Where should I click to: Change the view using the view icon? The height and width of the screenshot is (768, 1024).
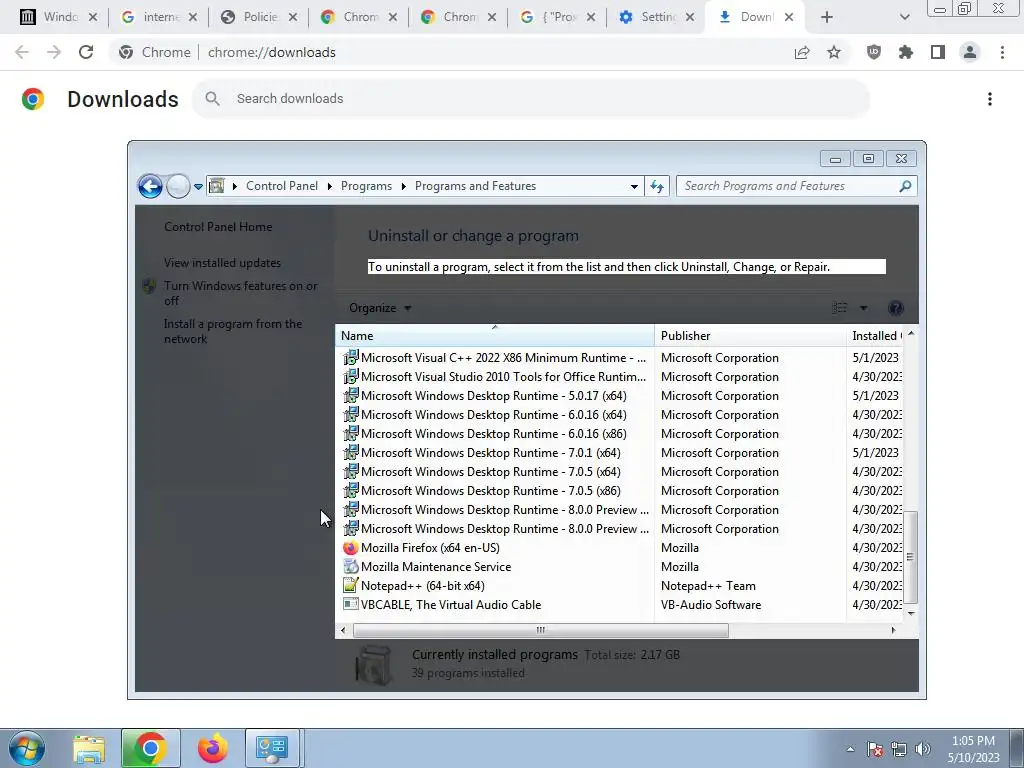840,308
